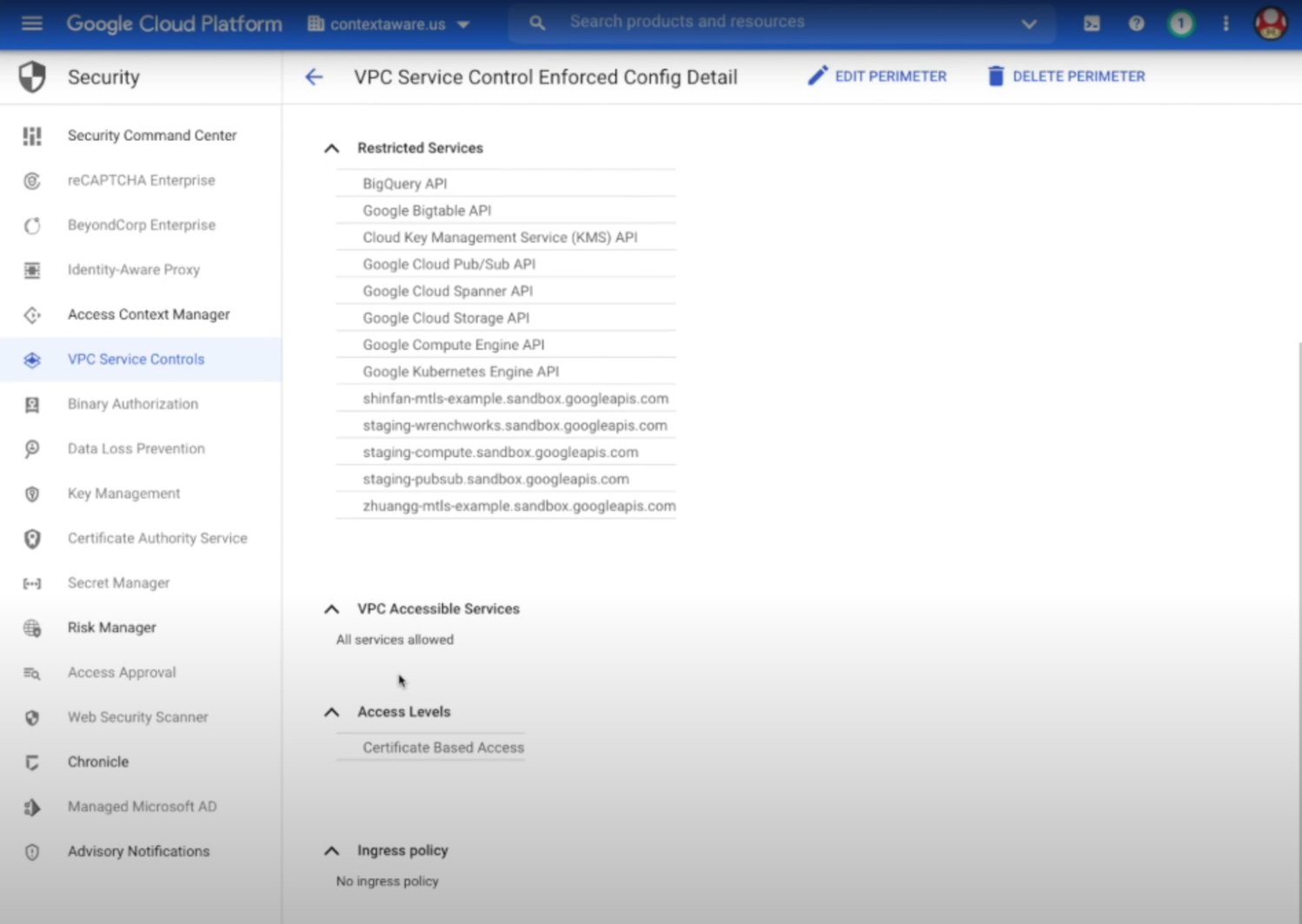This screenshot has width=1302, height=924.
Task: Select Google Cloud Storage API row
Action: point(506,318)
